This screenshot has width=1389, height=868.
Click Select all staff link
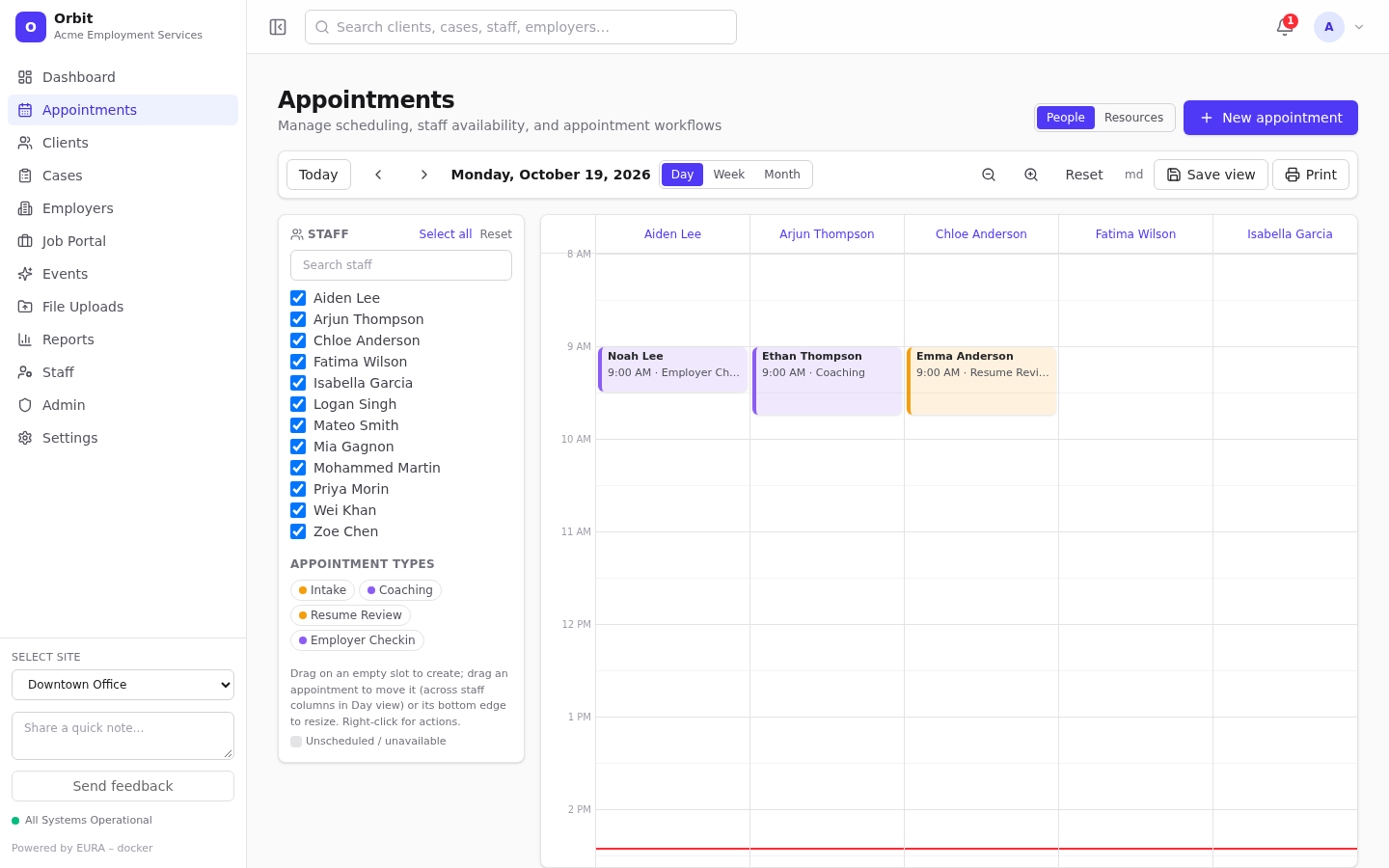pos(446,234)
